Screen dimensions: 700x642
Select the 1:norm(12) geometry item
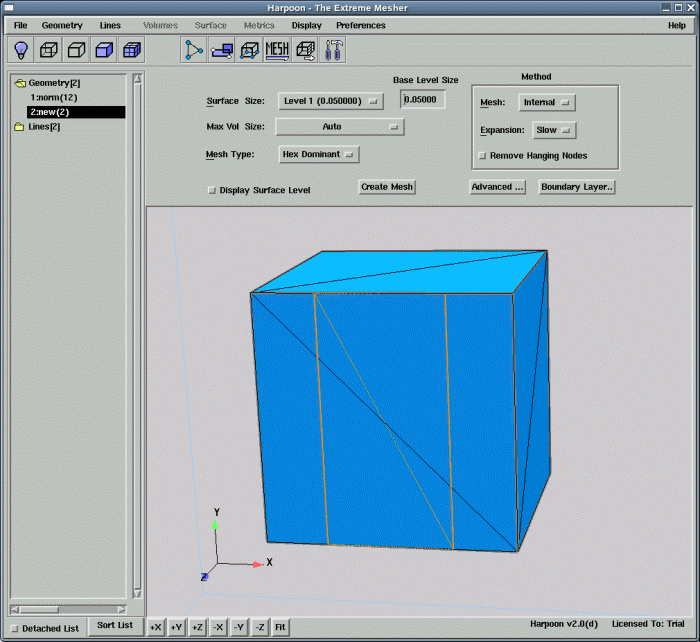point(54,97)
